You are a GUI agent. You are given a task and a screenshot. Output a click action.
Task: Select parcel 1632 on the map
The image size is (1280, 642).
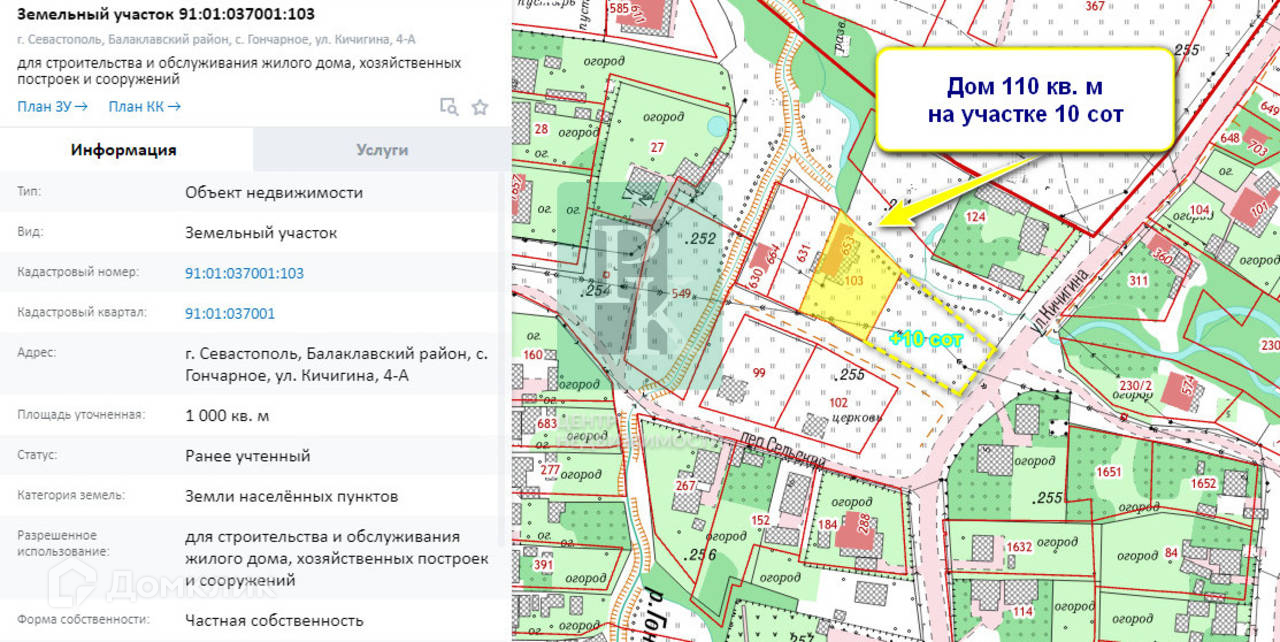[x=1019, y=547]
